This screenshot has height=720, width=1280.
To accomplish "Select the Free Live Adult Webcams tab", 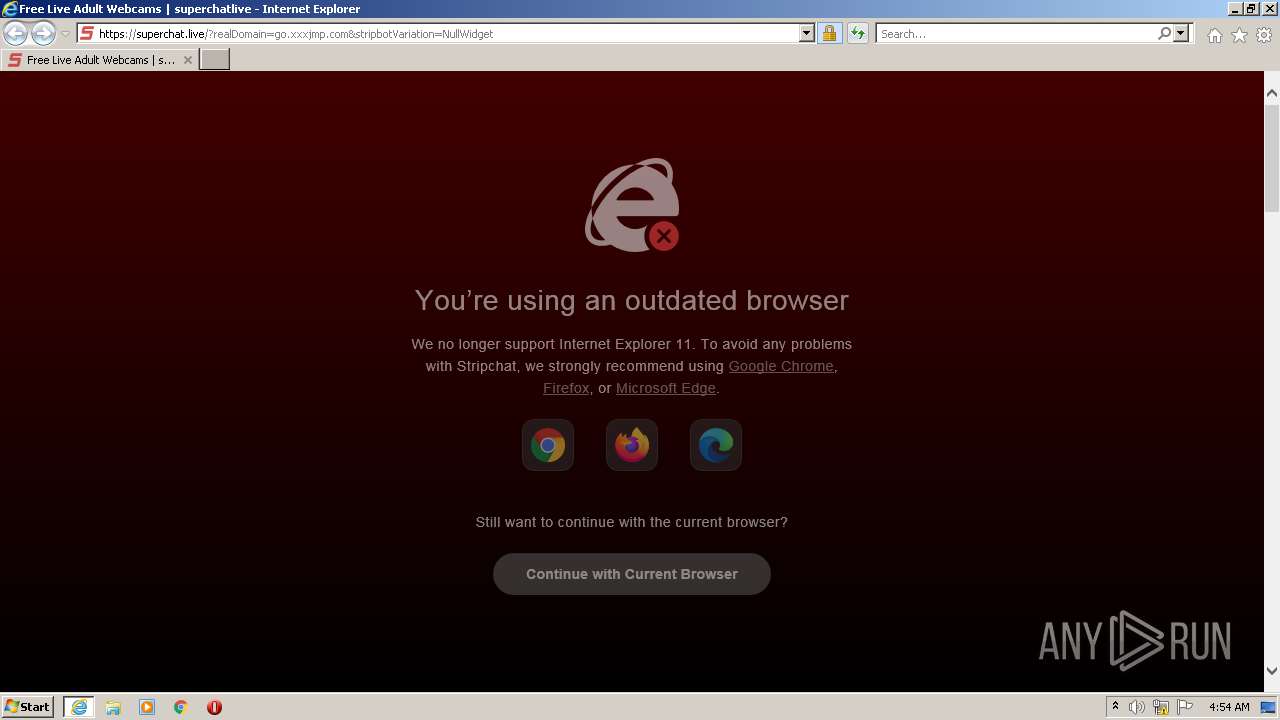I will tap(99, 60).
